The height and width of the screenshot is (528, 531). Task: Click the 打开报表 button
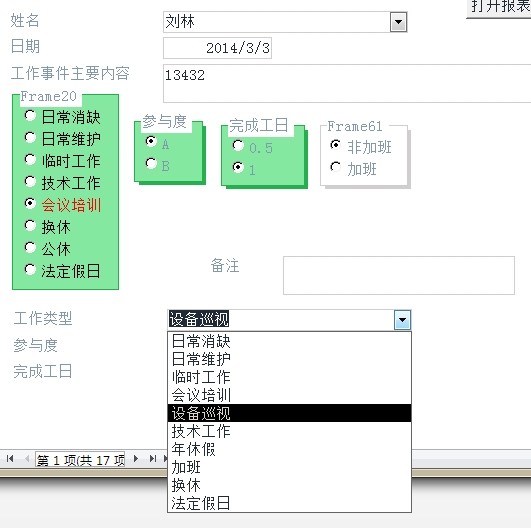[498, 8]
